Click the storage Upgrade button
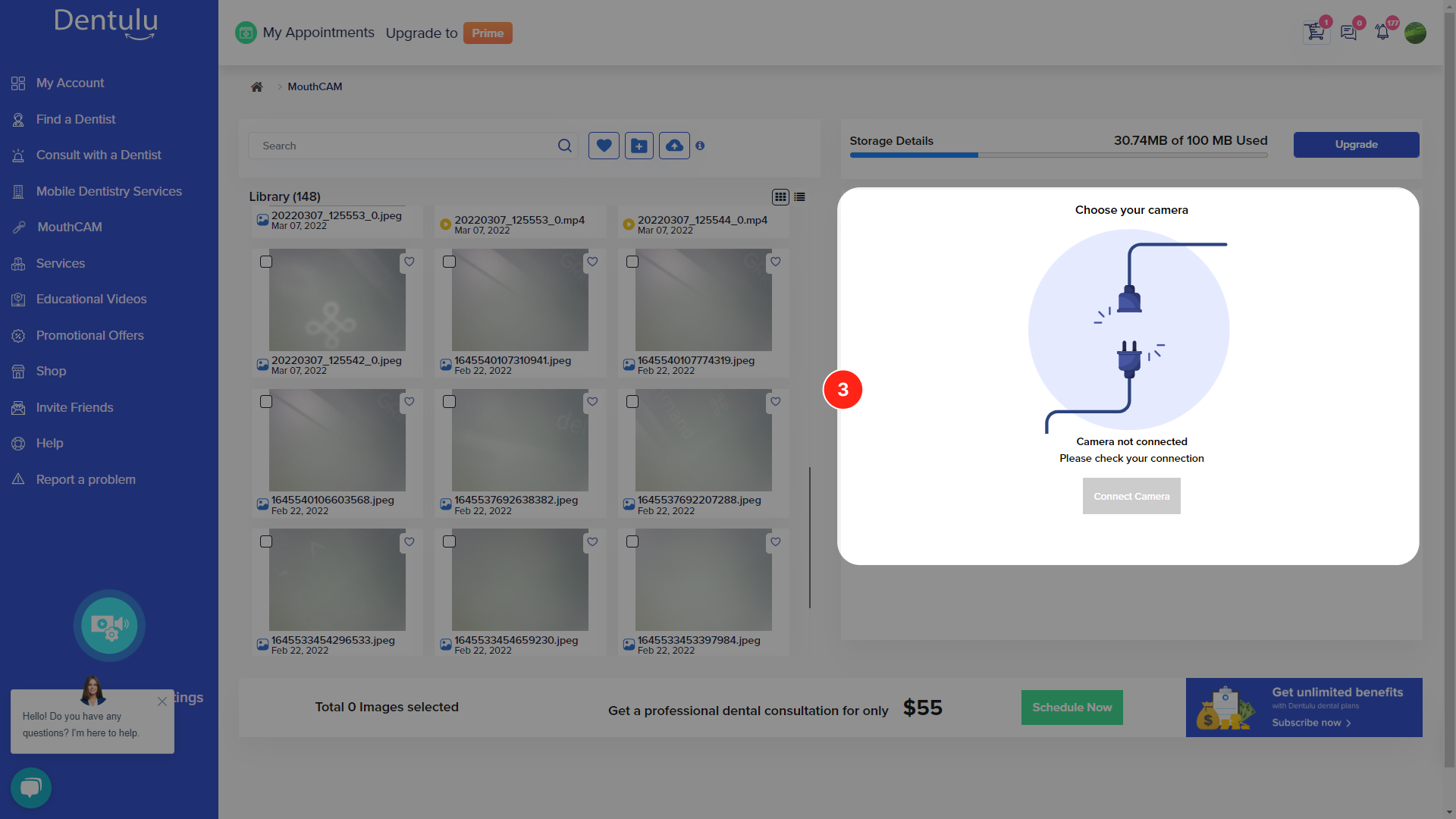The height and width of the screenshot is (819, 1456). click(x=1356, y=144)
